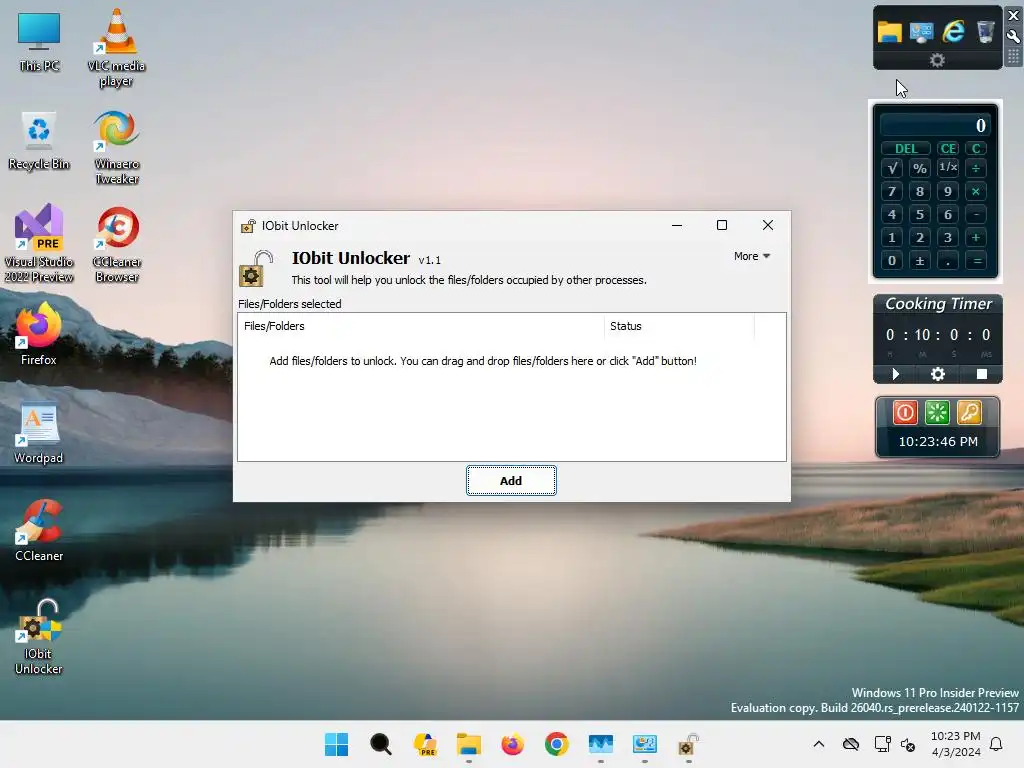
Task: Open This PC desktop icon
Action: [39, 42]
